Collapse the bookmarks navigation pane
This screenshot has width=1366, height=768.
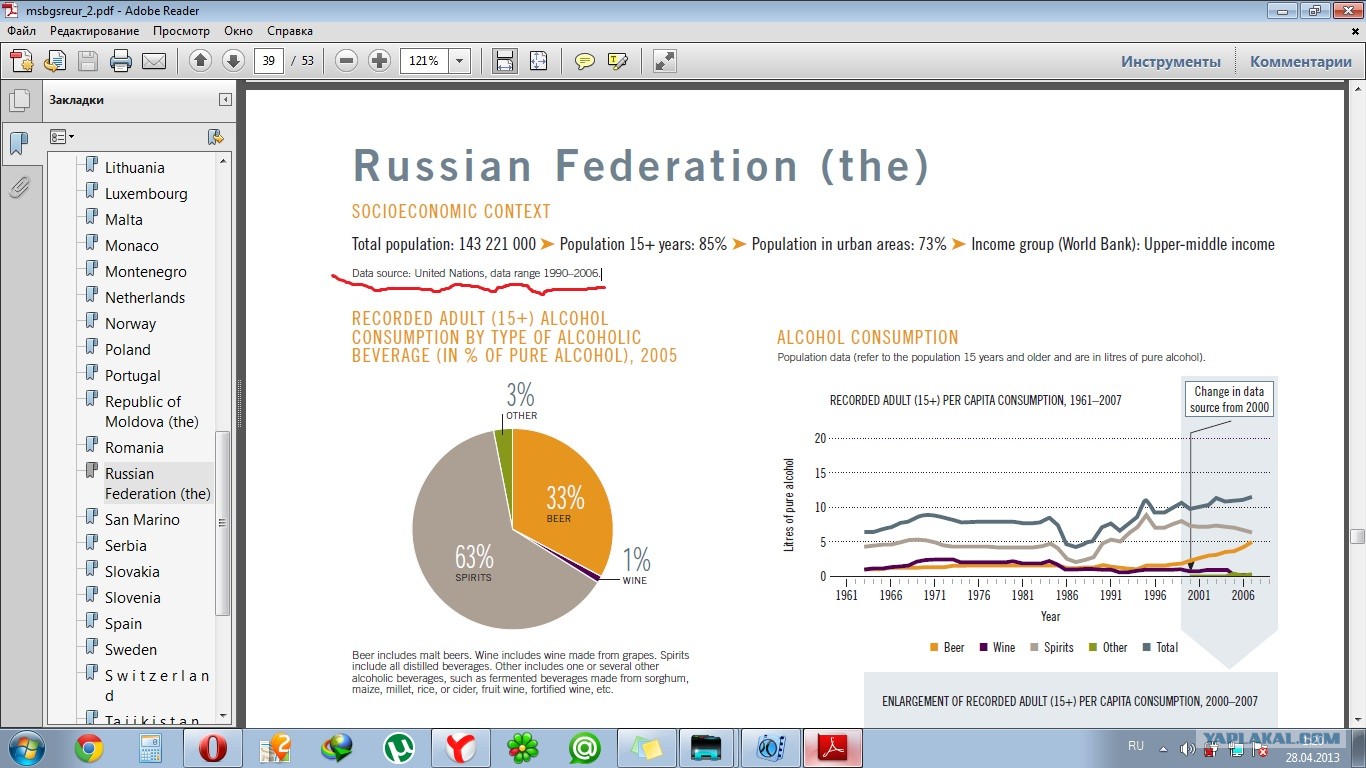[225, 100]
